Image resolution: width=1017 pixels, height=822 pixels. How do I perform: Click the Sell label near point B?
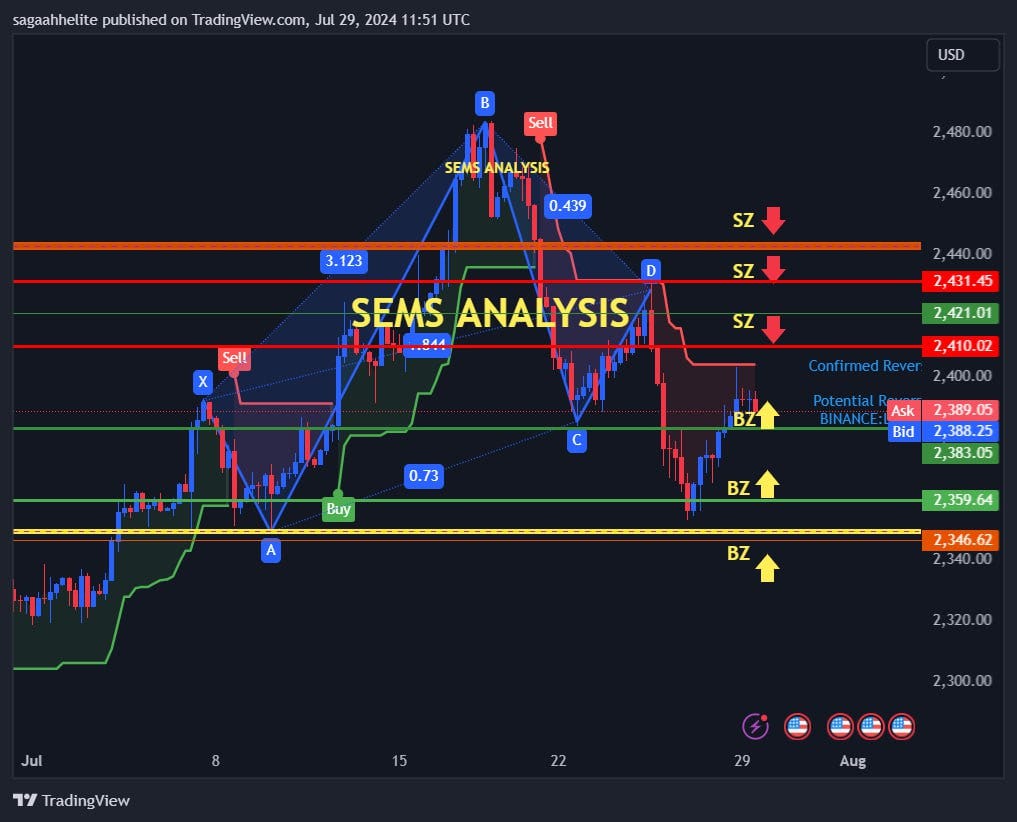coord(540,123)
